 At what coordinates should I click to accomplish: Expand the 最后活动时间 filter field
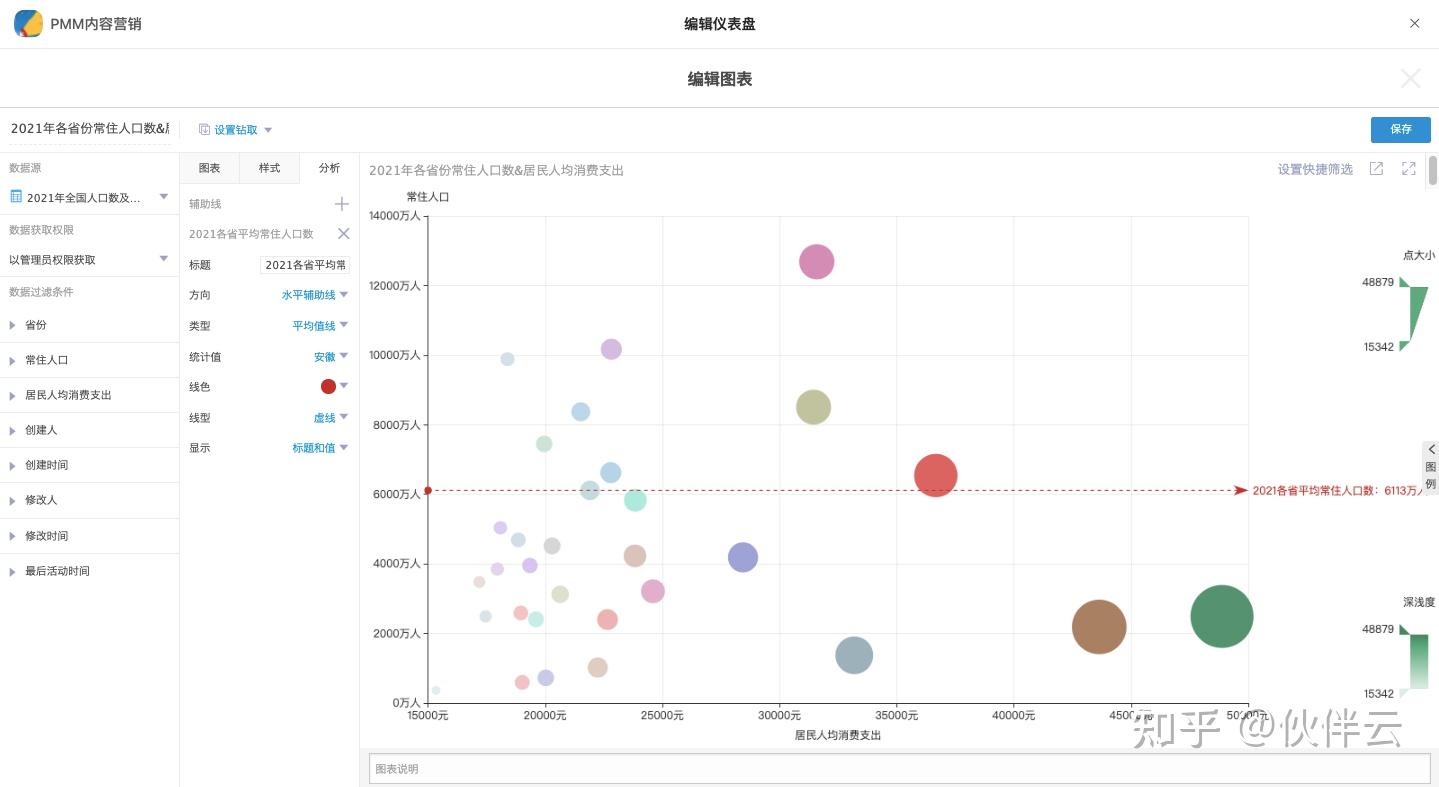point(47,570)
